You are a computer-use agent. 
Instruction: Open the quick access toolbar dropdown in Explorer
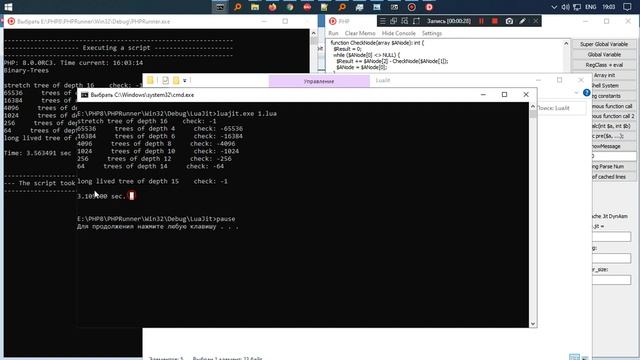[185, 80]
